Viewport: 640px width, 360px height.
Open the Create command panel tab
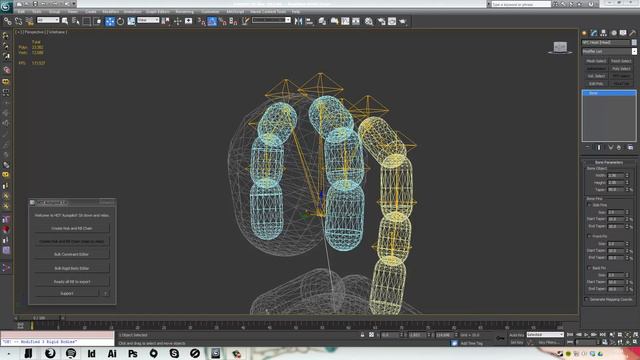(x=584, y=33)
